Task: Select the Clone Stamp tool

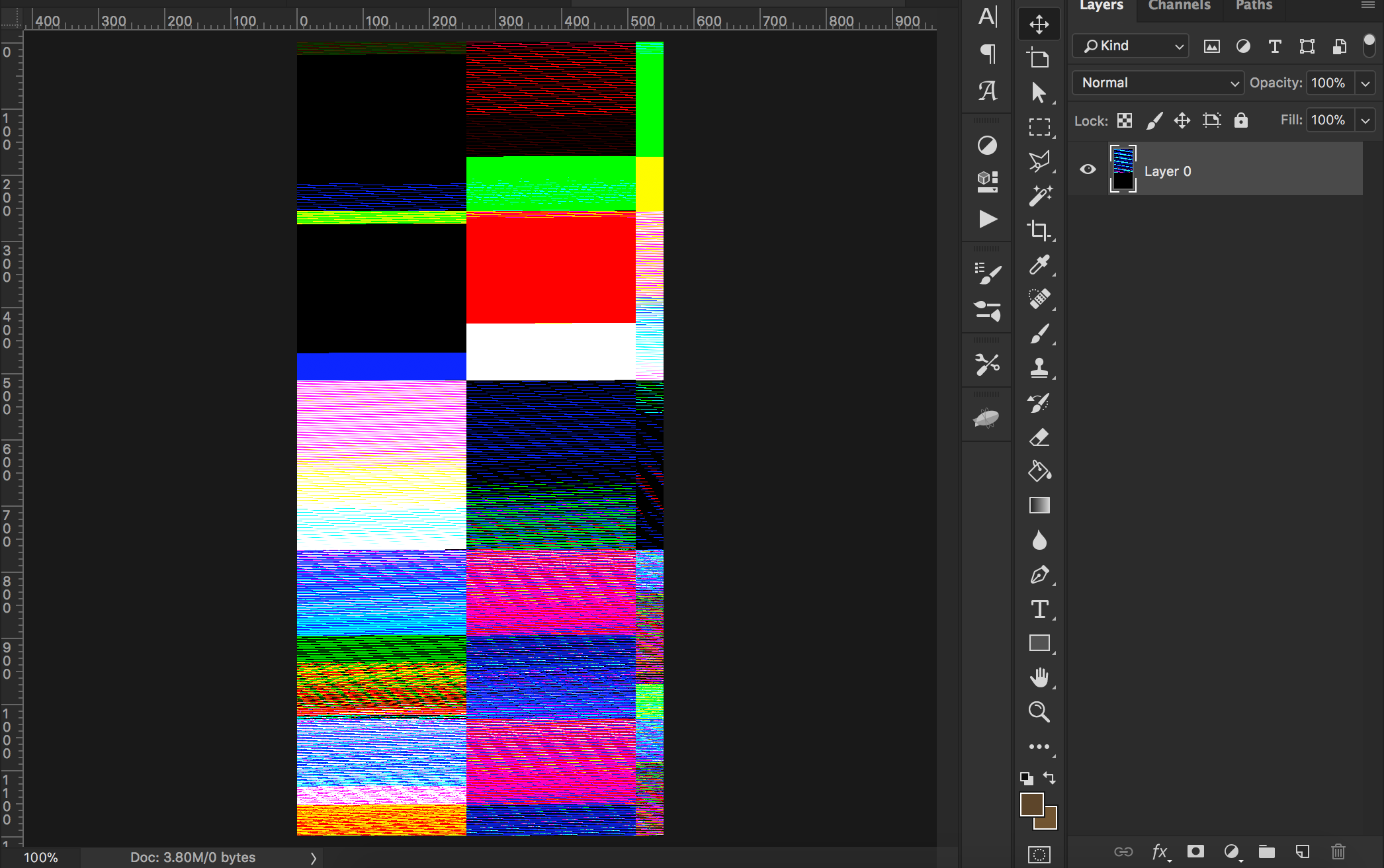Action: (x=1039, y=369)
